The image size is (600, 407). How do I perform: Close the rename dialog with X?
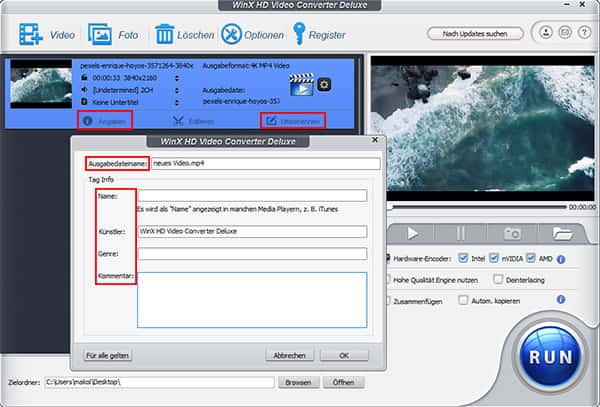[x=375, y=140]
